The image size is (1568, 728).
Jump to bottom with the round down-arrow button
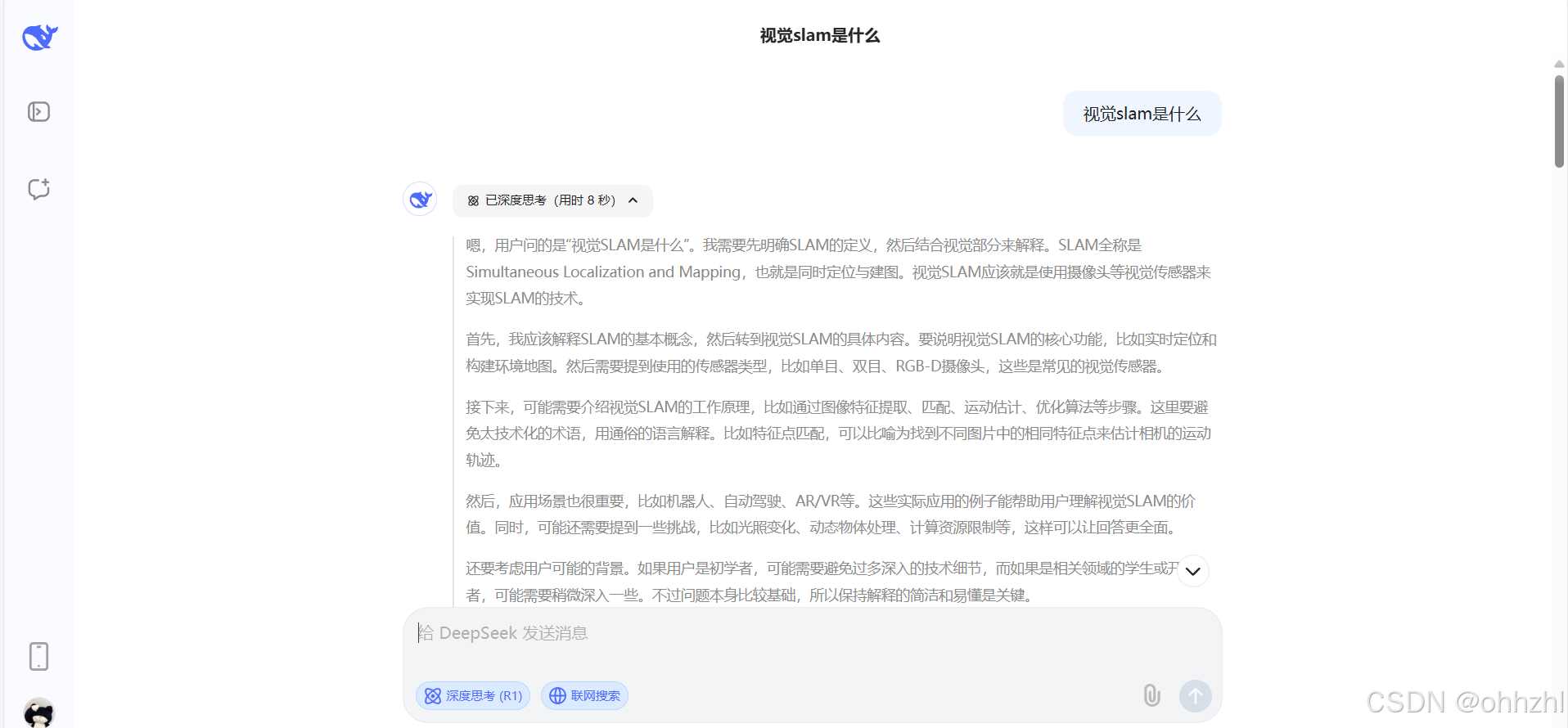click(1192, 571)
